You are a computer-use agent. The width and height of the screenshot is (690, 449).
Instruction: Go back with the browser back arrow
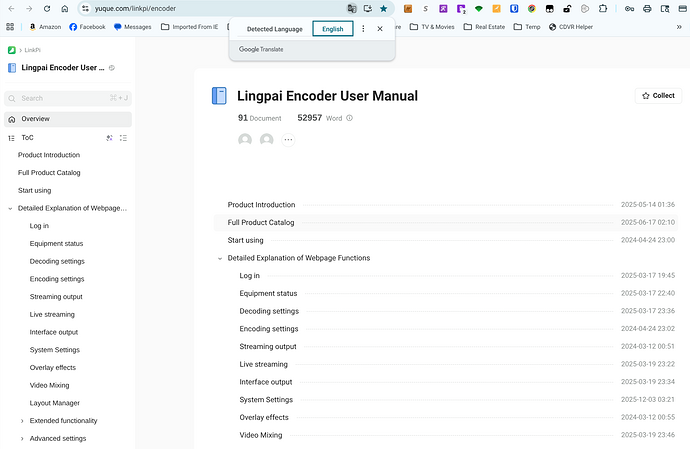click(11, 8)
